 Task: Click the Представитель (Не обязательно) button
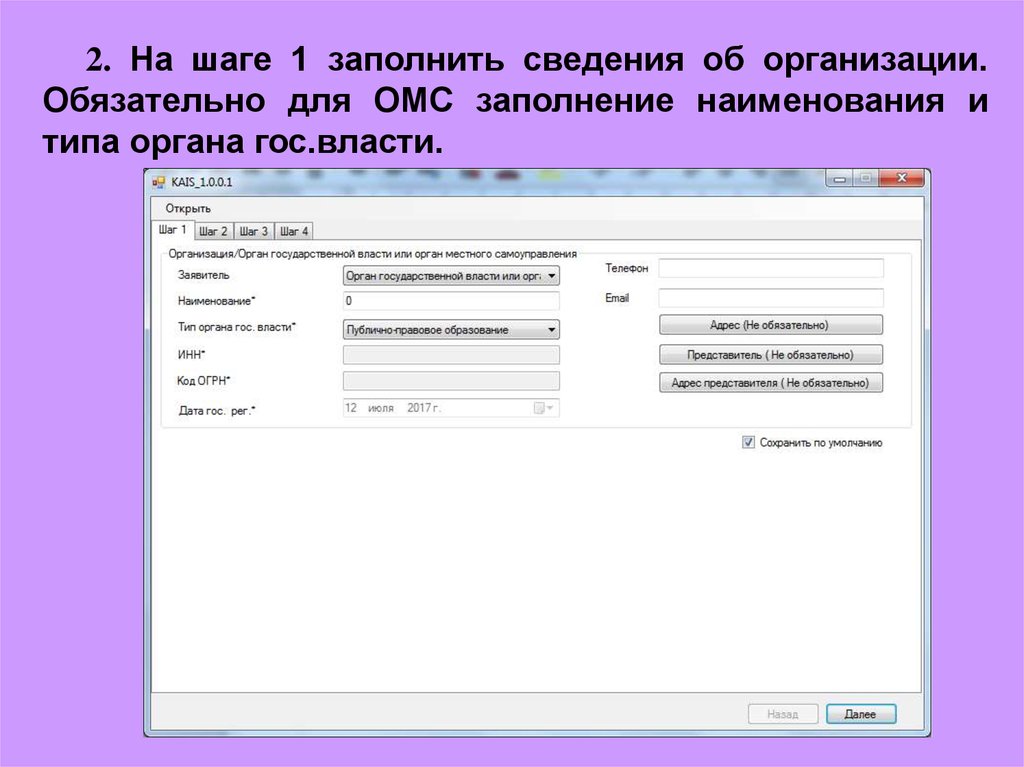tap(771, 355)
